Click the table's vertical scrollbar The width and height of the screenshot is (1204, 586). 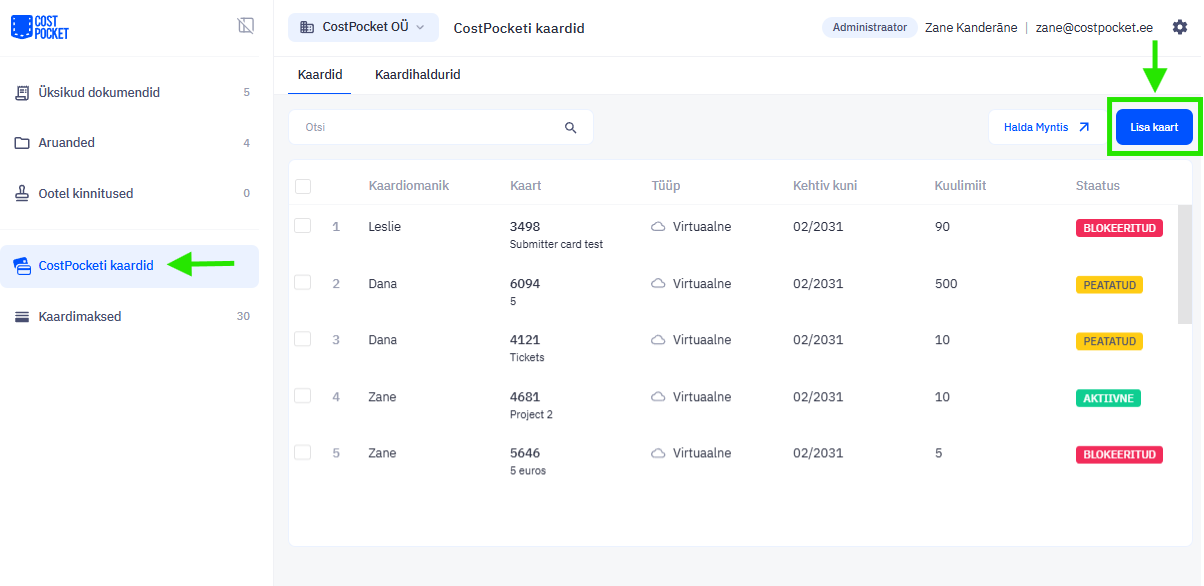click(x=1185, y=265)
